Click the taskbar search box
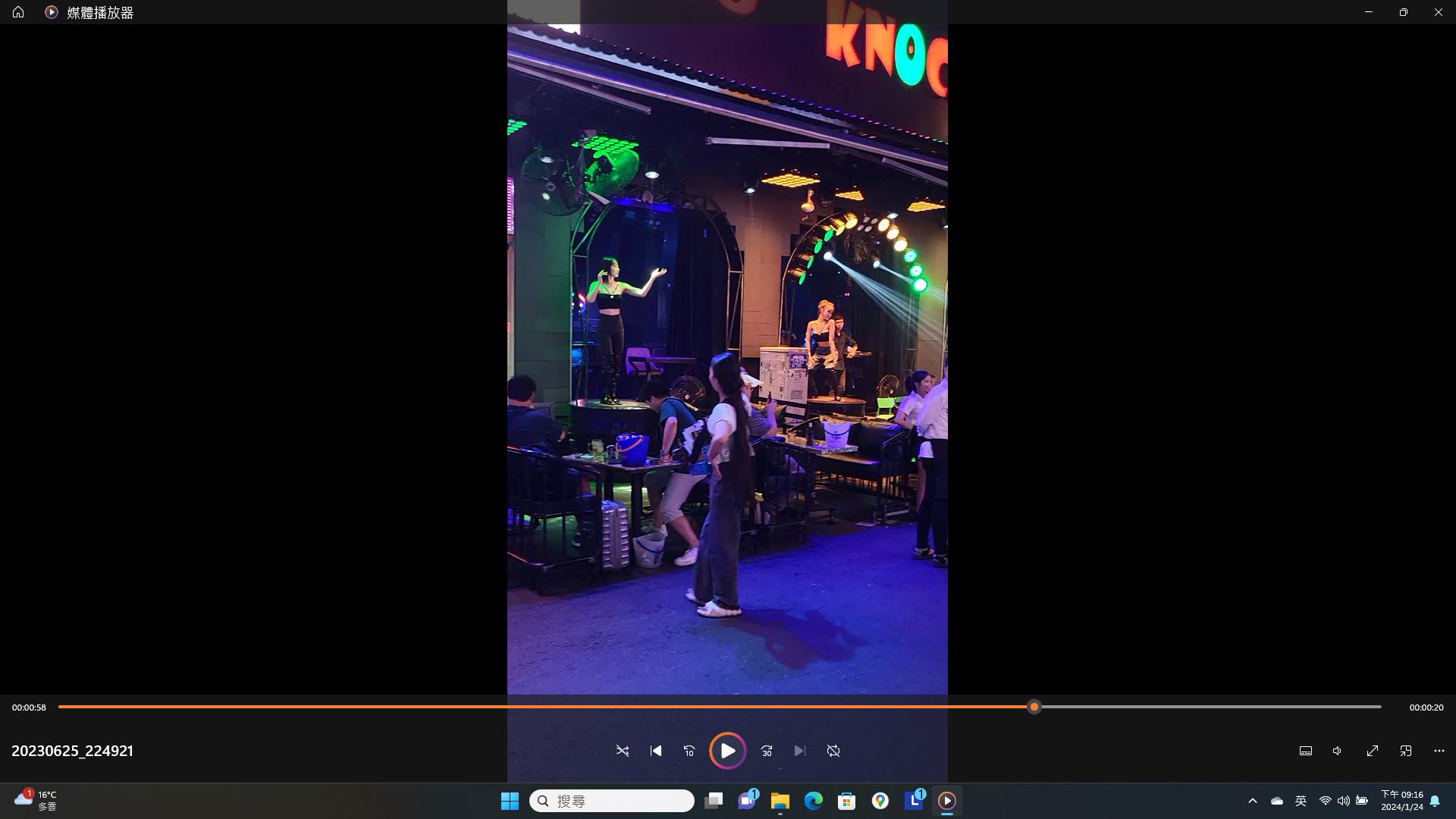 coord(612,801)
